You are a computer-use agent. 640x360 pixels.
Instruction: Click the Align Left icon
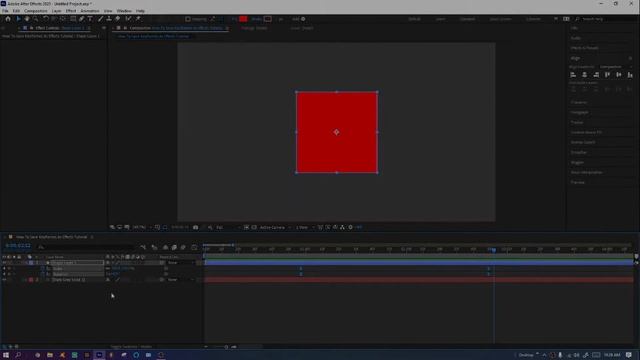click(573, 75)
